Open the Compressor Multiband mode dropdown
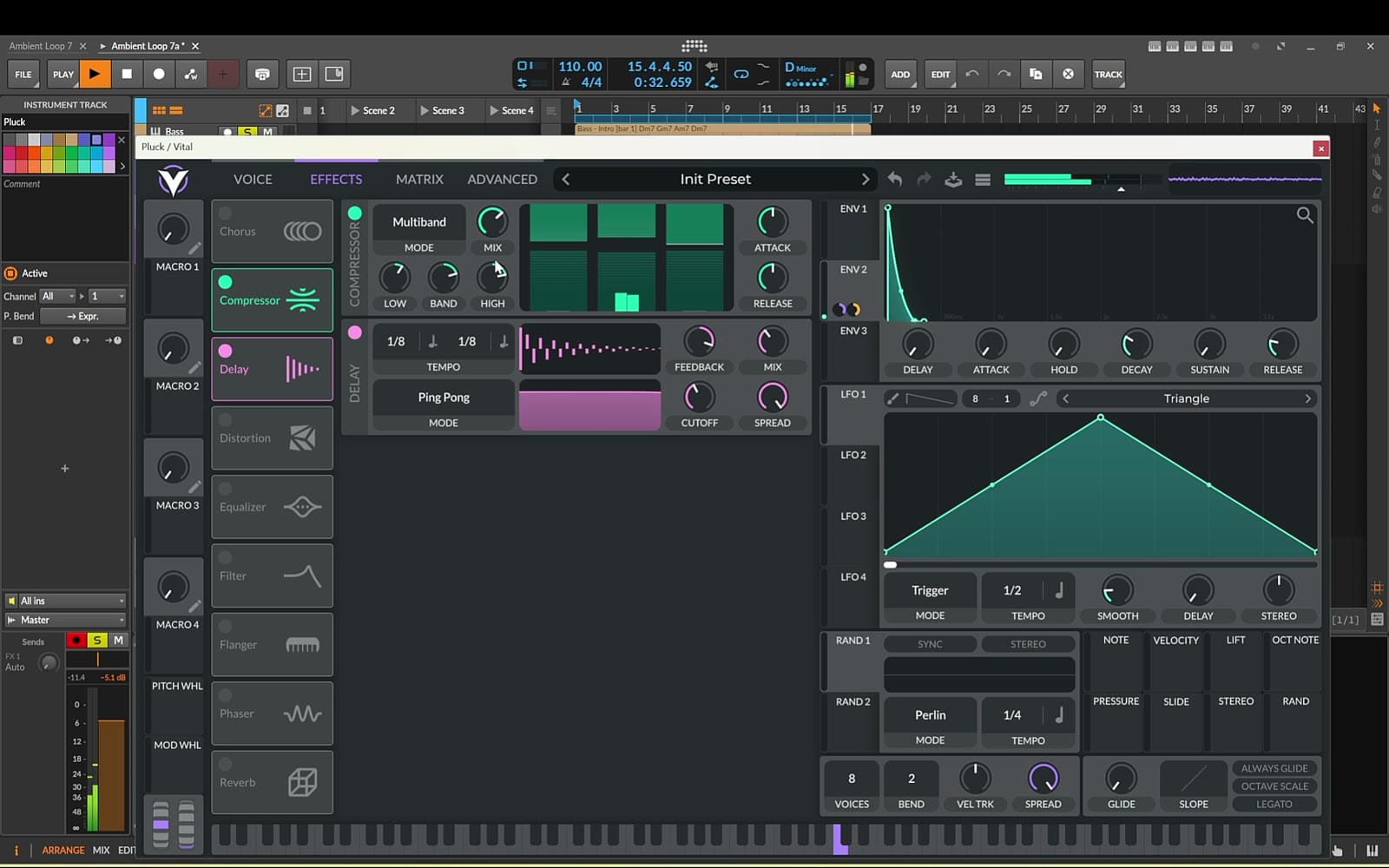1389x868 pixels. (x=419, y=222)
